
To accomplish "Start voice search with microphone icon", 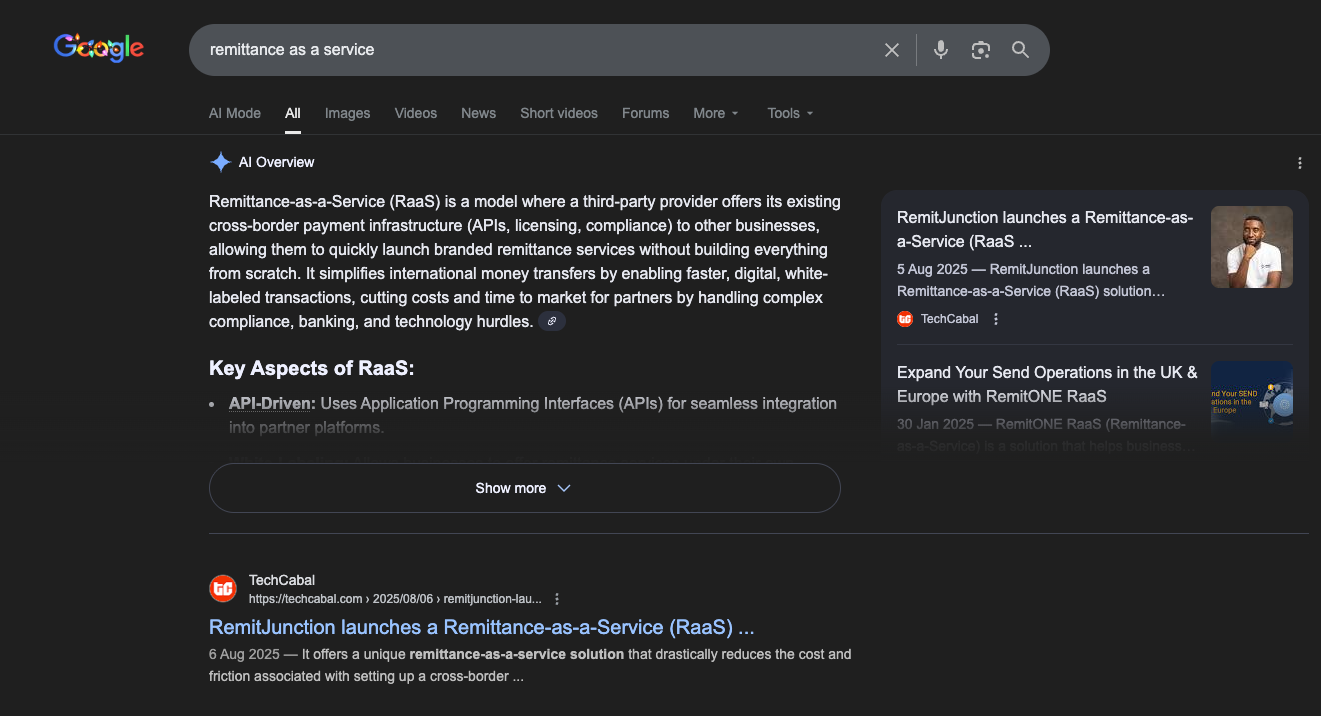I will tap(940, 50).
